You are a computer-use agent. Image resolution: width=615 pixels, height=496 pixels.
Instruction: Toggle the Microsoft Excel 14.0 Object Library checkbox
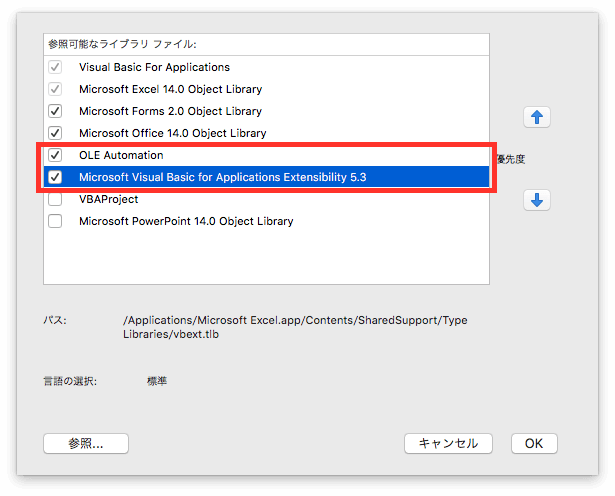pyautogui.click(x=55, y=89)
